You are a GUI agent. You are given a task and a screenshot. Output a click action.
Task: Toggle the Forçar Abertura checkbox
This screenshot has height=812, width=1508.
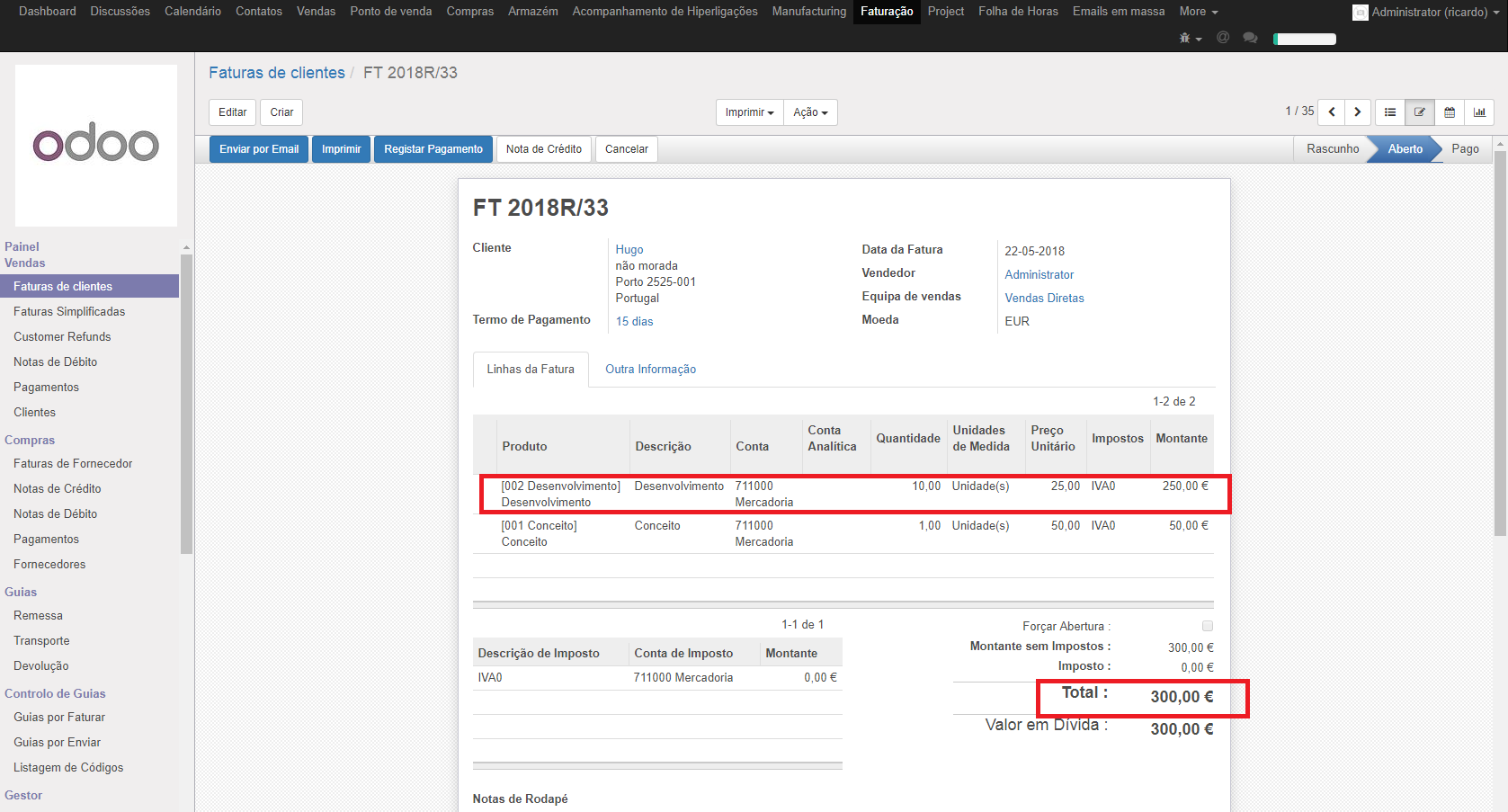1208,626
